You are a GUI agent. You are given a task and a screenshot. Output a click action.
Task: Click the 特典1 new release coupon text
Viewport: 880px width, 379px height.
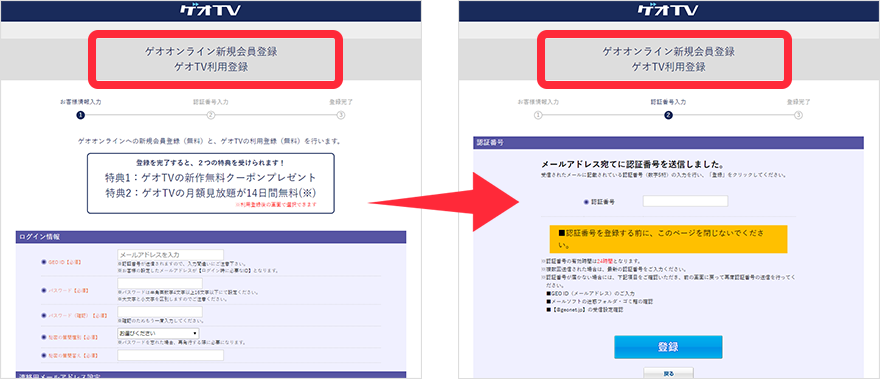210,177
